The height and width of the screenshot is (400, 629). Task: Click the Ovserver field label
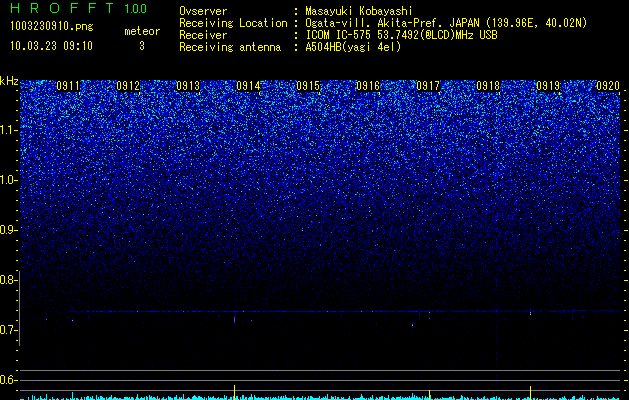point(203,11)
